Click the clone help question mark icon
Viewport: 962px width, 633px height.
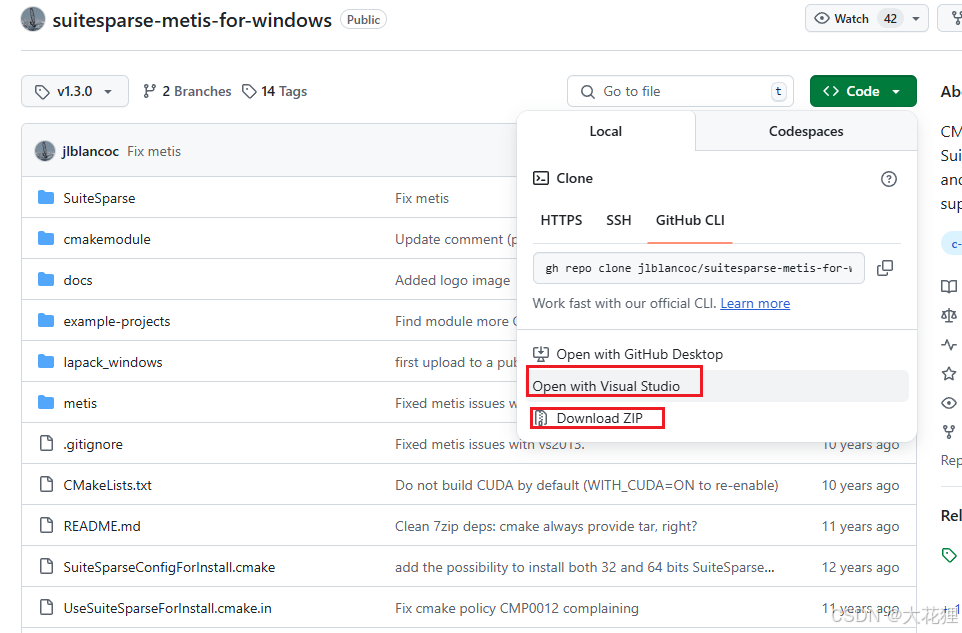[888, 179]
